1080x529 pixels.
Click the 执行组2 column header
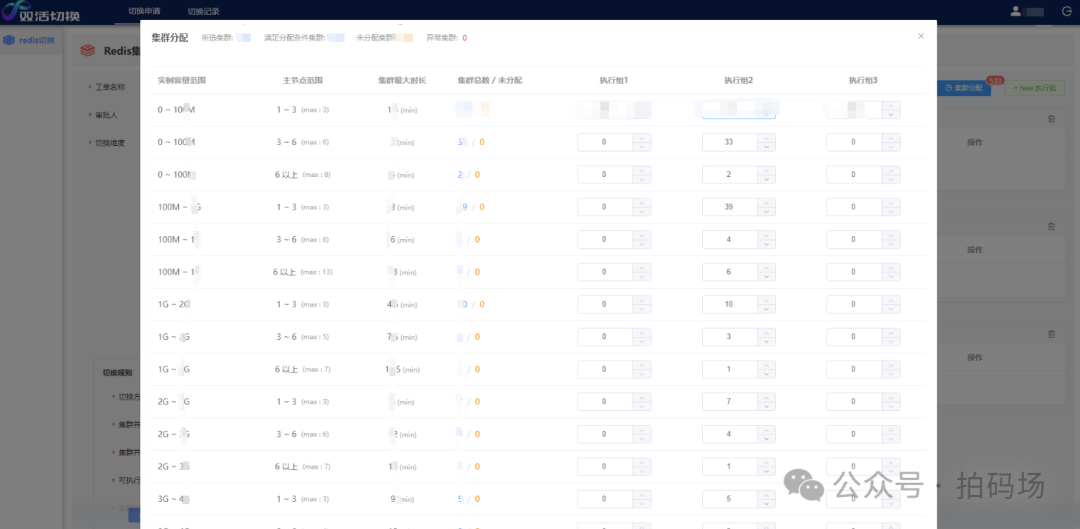(x=738, y=81)
